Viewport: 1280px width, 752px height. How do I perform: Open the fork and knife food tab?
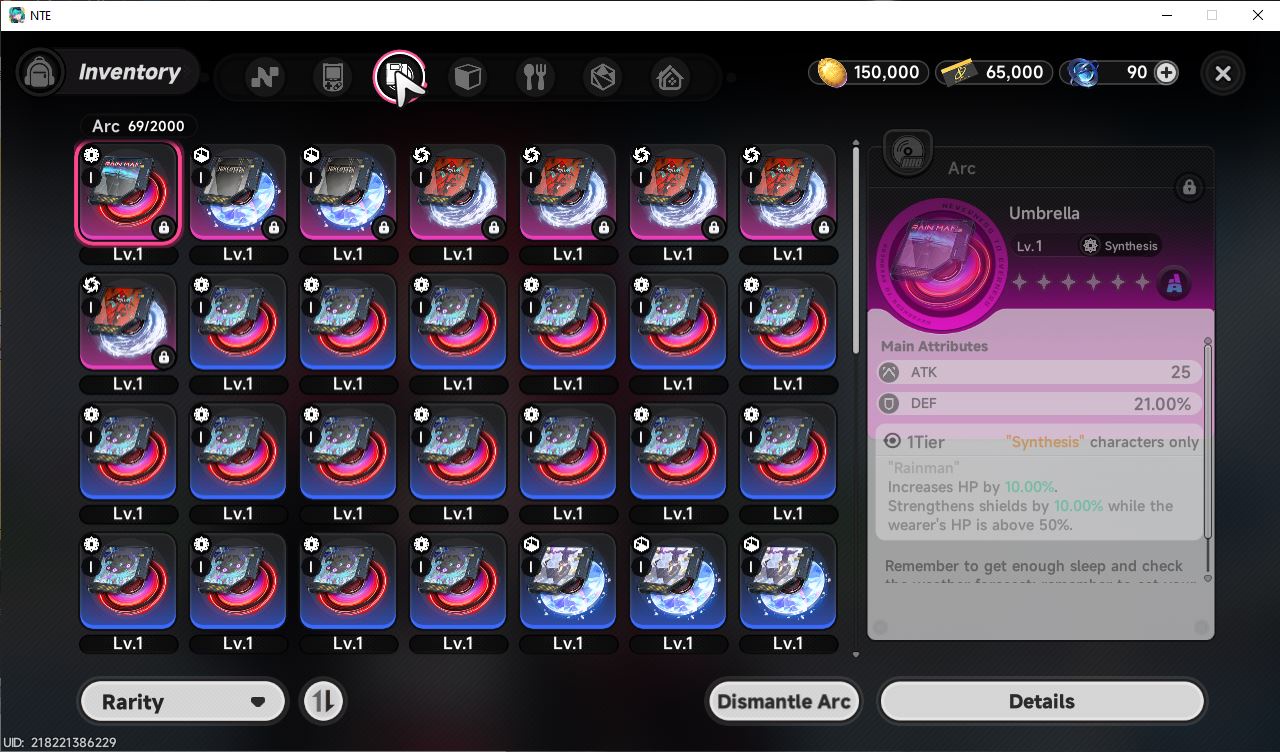tap(535, 77)
